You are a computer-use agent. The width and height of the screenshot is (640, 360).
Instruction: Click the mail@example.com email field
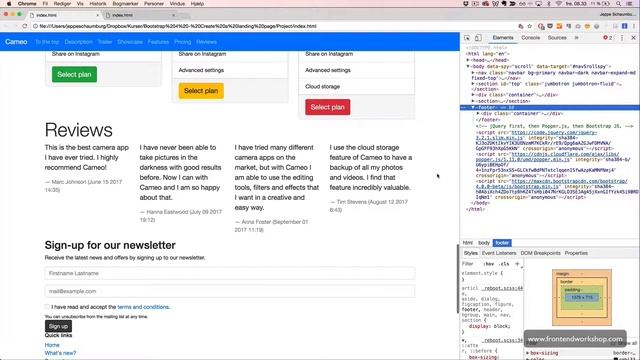[230, 291]
